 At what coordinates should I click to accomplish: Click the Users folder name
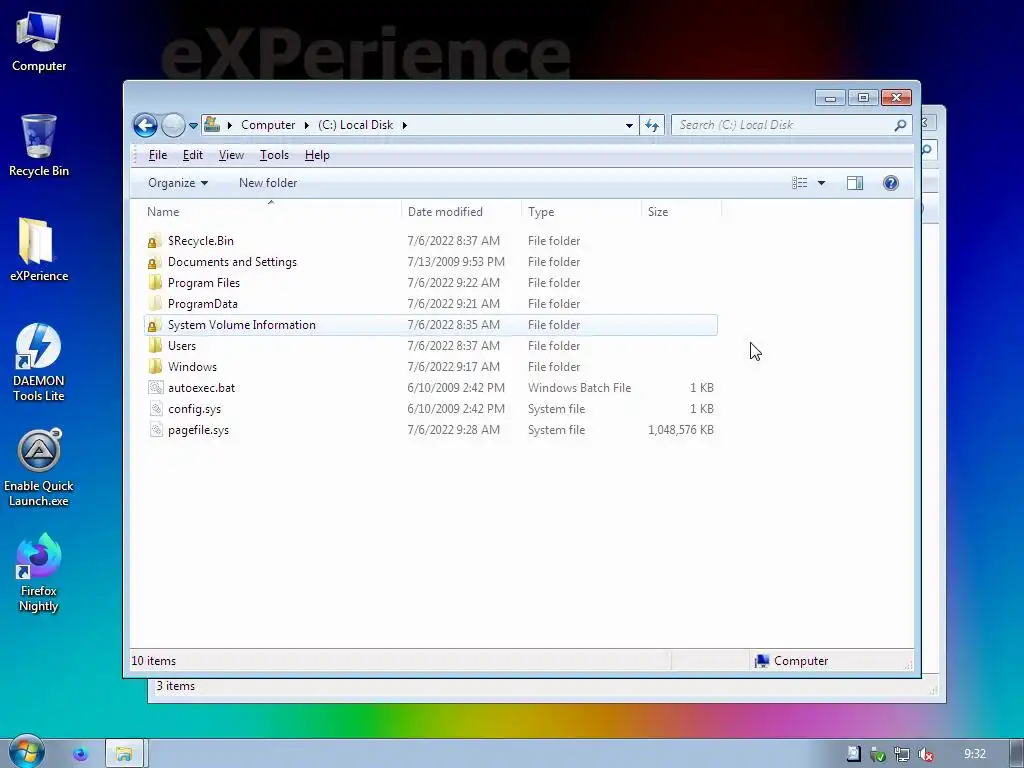click(182, 345)
